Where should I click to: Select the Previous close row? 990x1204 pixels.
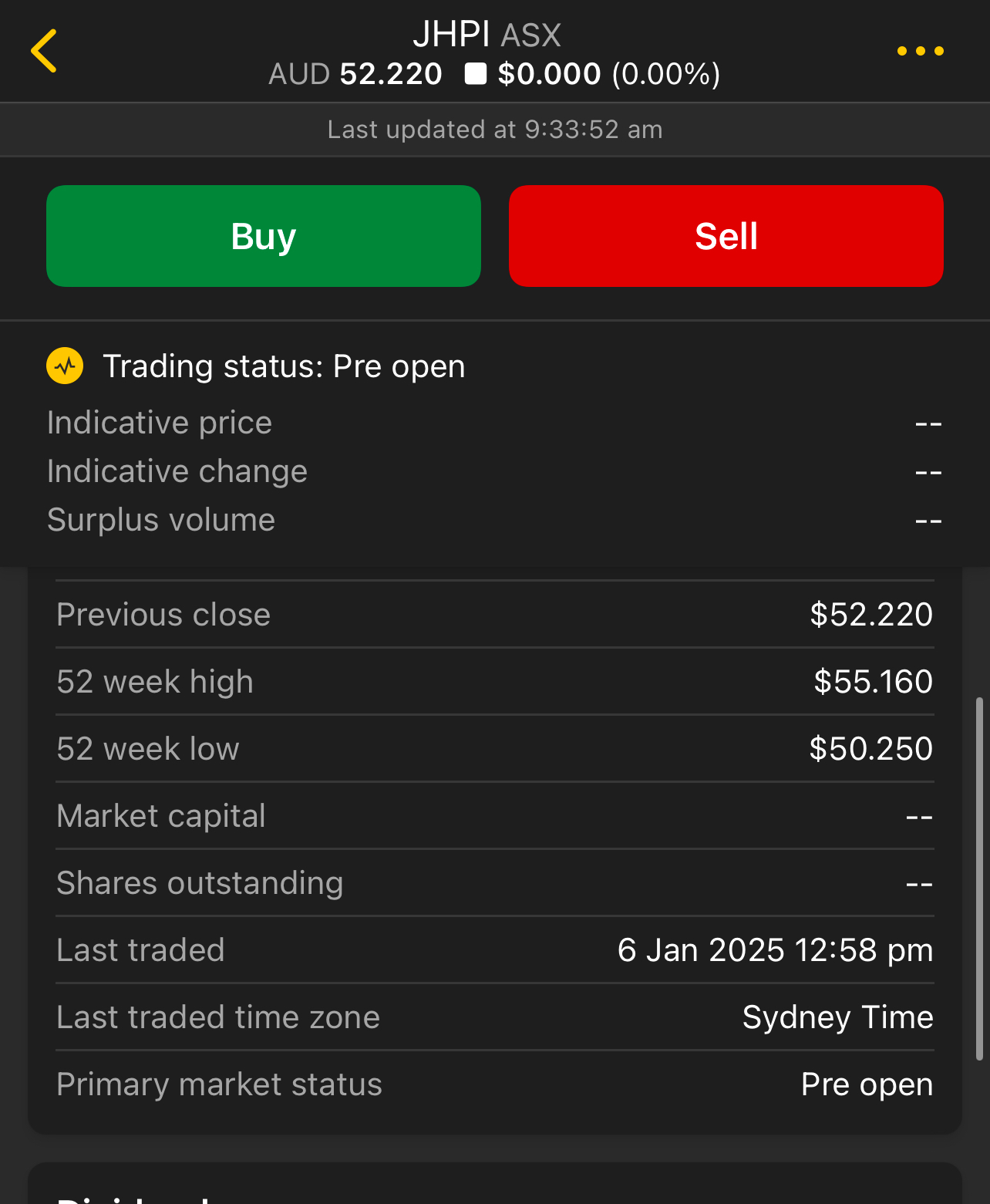tap(495, 615)
